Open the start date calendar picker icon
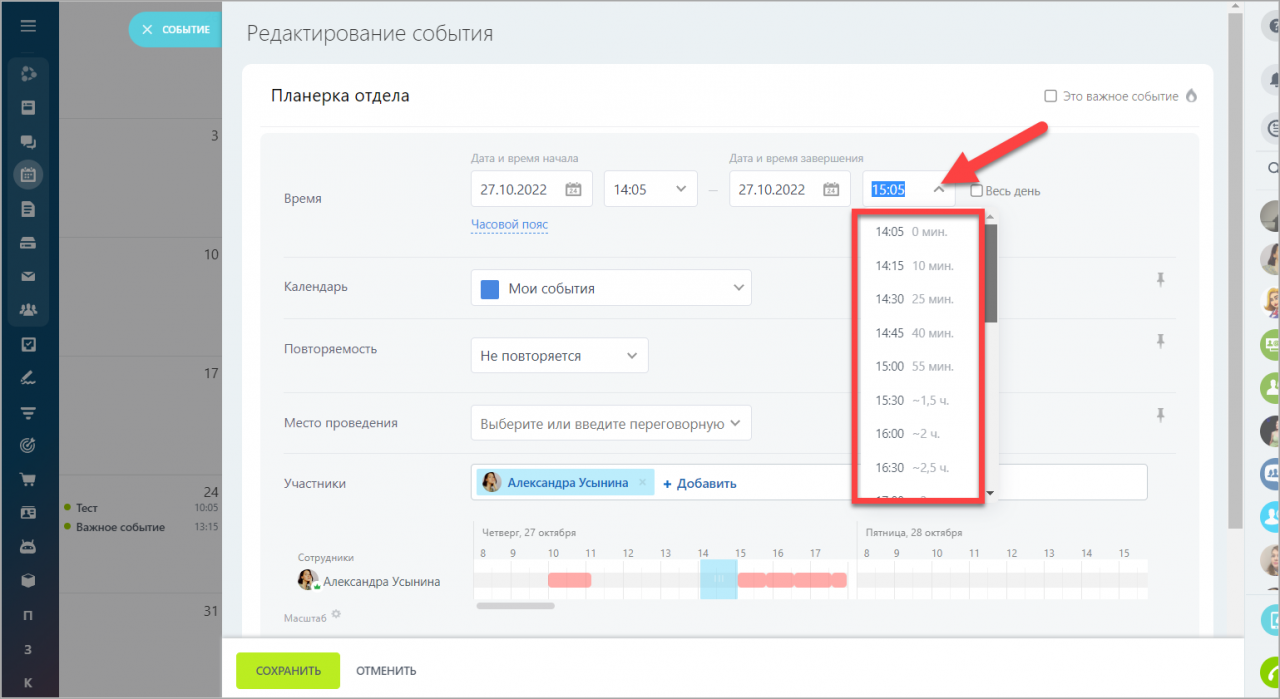 573,189
